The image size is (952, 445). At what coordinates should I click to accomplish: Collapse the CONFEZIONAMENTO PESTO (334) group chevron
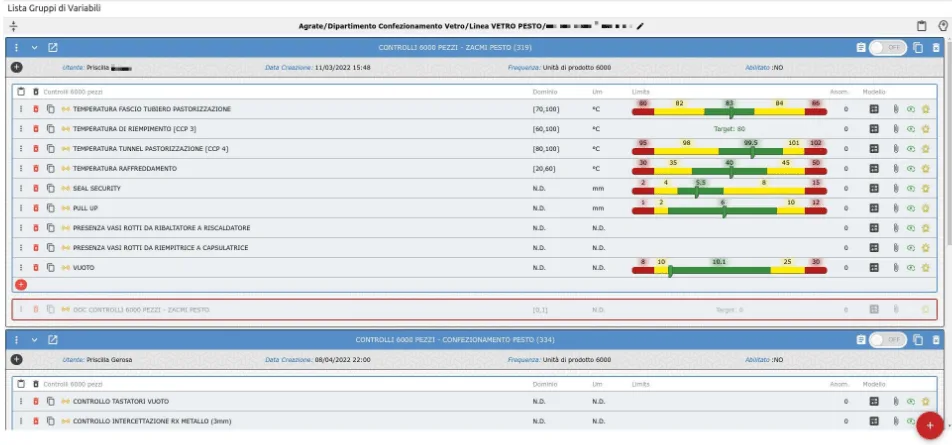(x=34, y=340)
